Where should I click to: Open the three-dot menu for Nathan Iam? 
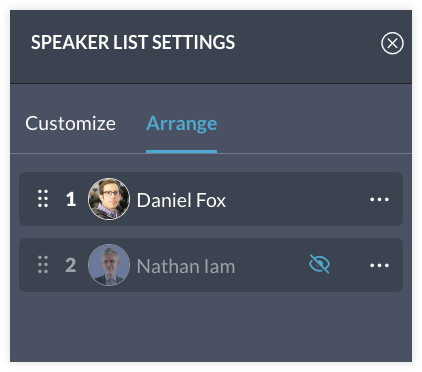tap(379, 265)
